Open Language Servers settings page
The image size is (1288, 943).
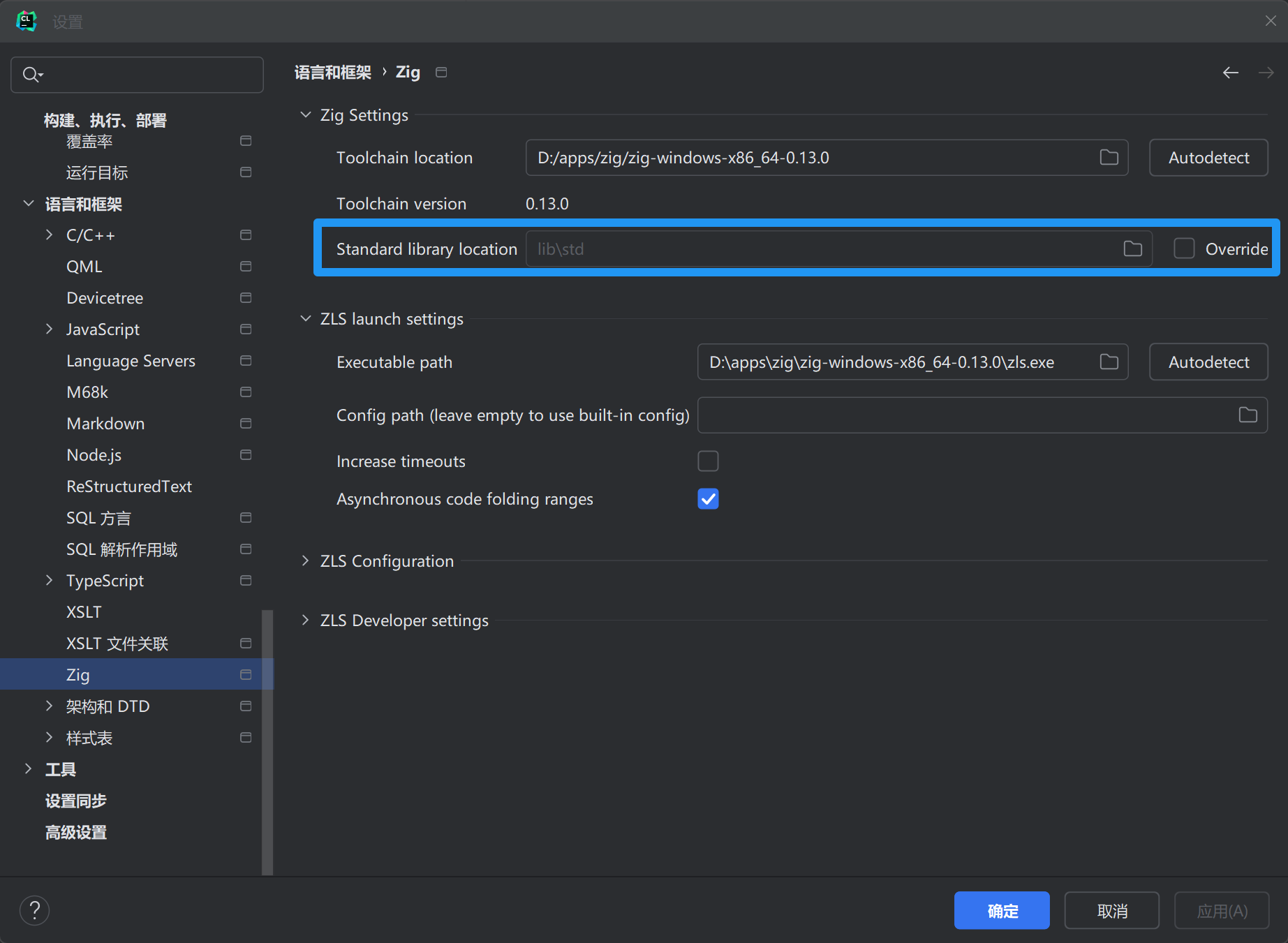pos(131,361)
